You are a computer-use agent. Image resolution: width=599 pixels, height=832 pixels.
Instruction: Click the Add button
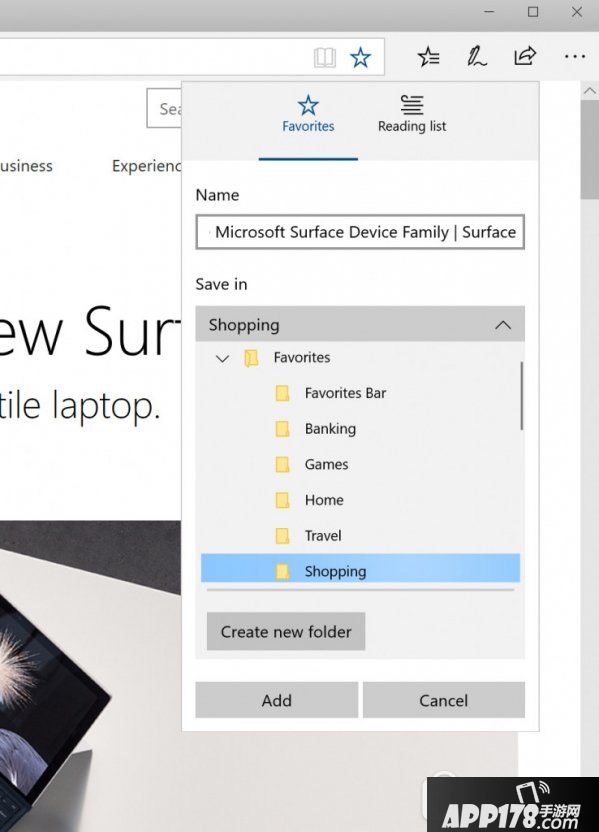click(x=276, y=700)
